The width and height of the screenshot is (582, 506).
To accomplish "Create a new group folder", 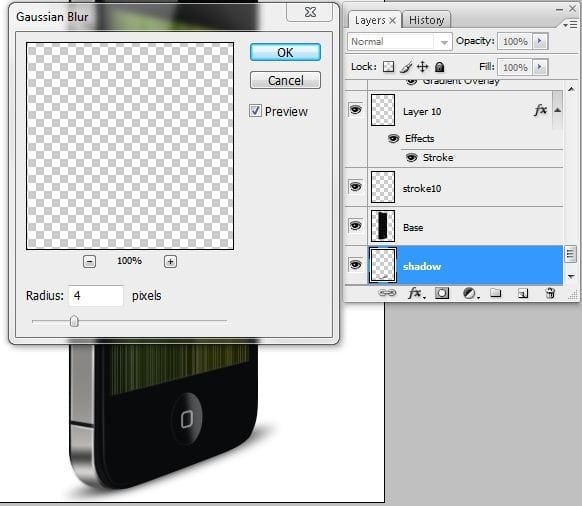I will pos(495,293).
